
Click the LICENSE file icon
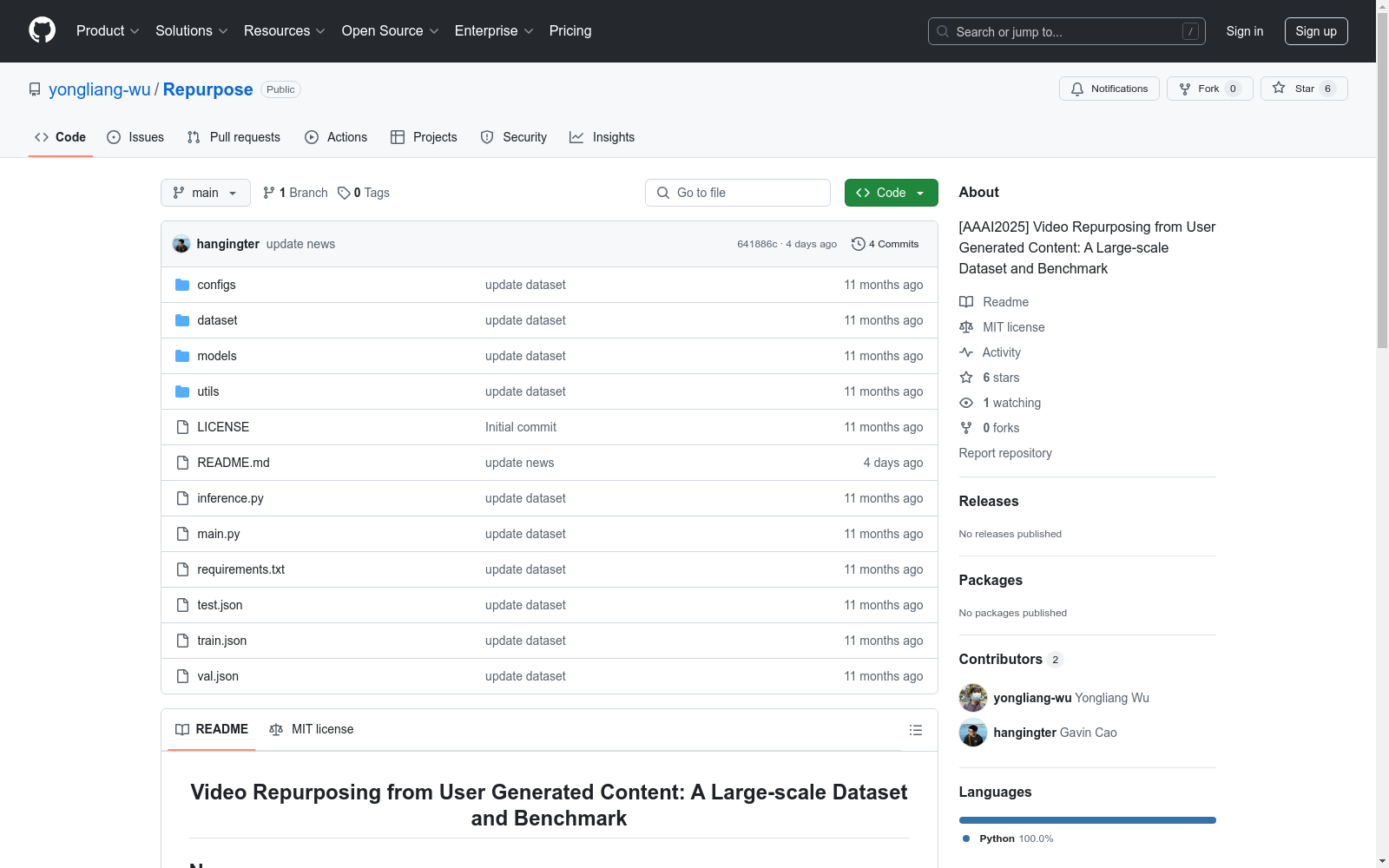pyautogui.click(x=182, y=427)
